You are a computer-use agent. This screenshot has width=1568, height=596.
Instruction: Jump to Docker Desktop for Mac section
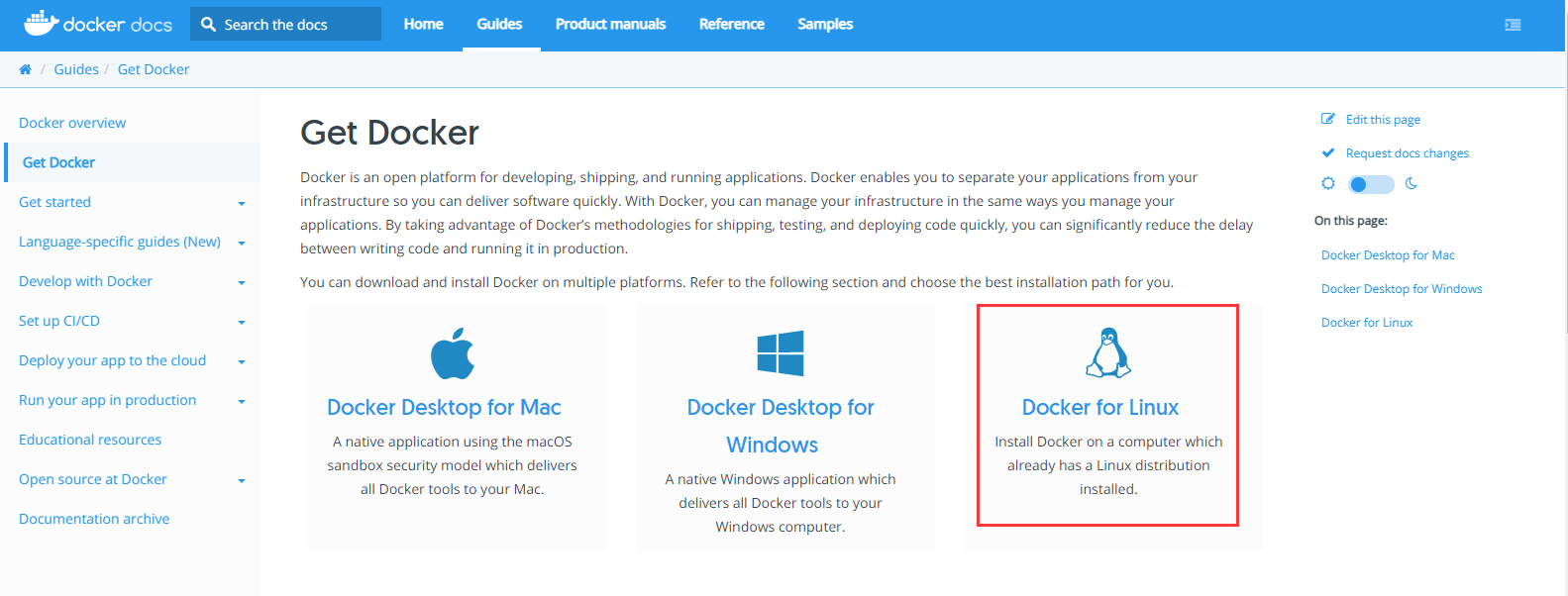[1388, 255]
